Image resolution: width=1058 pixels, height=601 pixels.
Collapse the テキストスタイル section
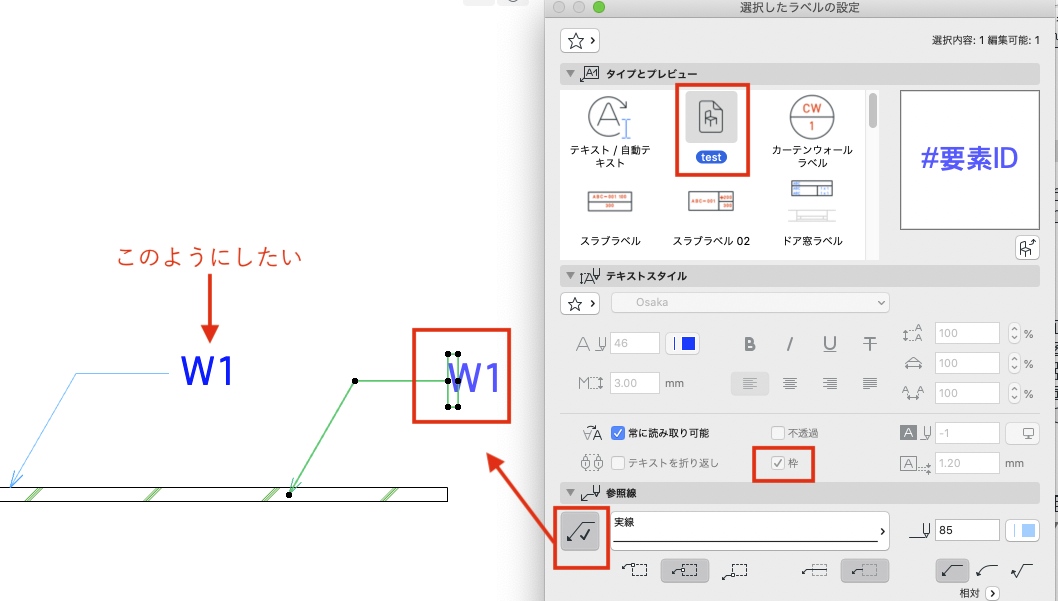pos(570,275)
